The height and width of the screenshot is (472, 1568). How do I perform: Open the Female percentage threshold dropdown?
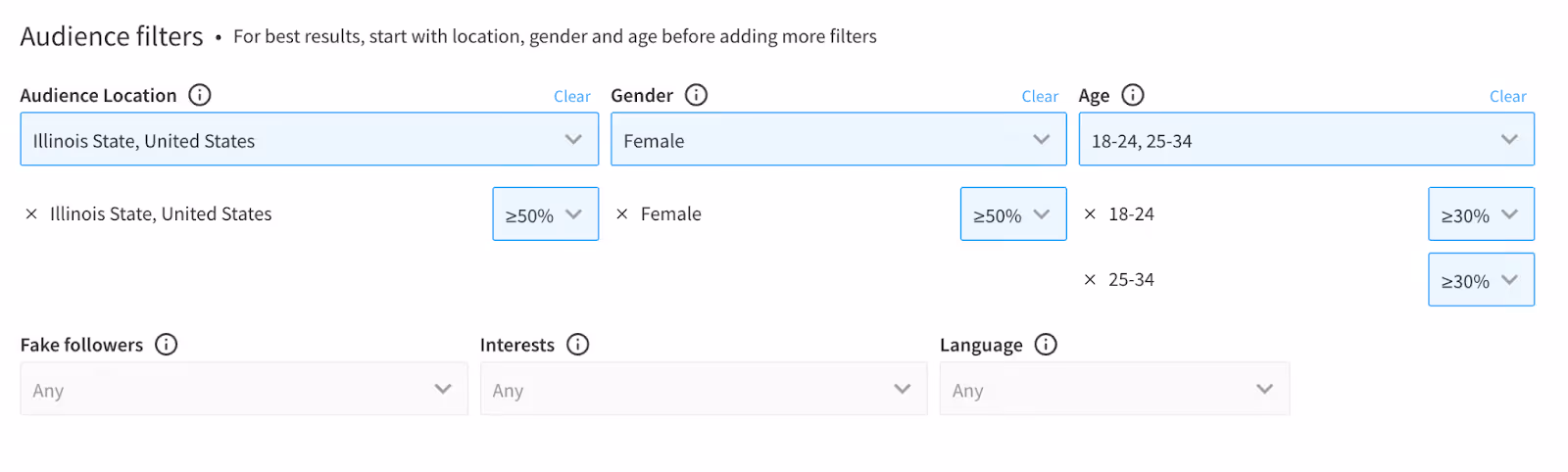point(1012,214)
